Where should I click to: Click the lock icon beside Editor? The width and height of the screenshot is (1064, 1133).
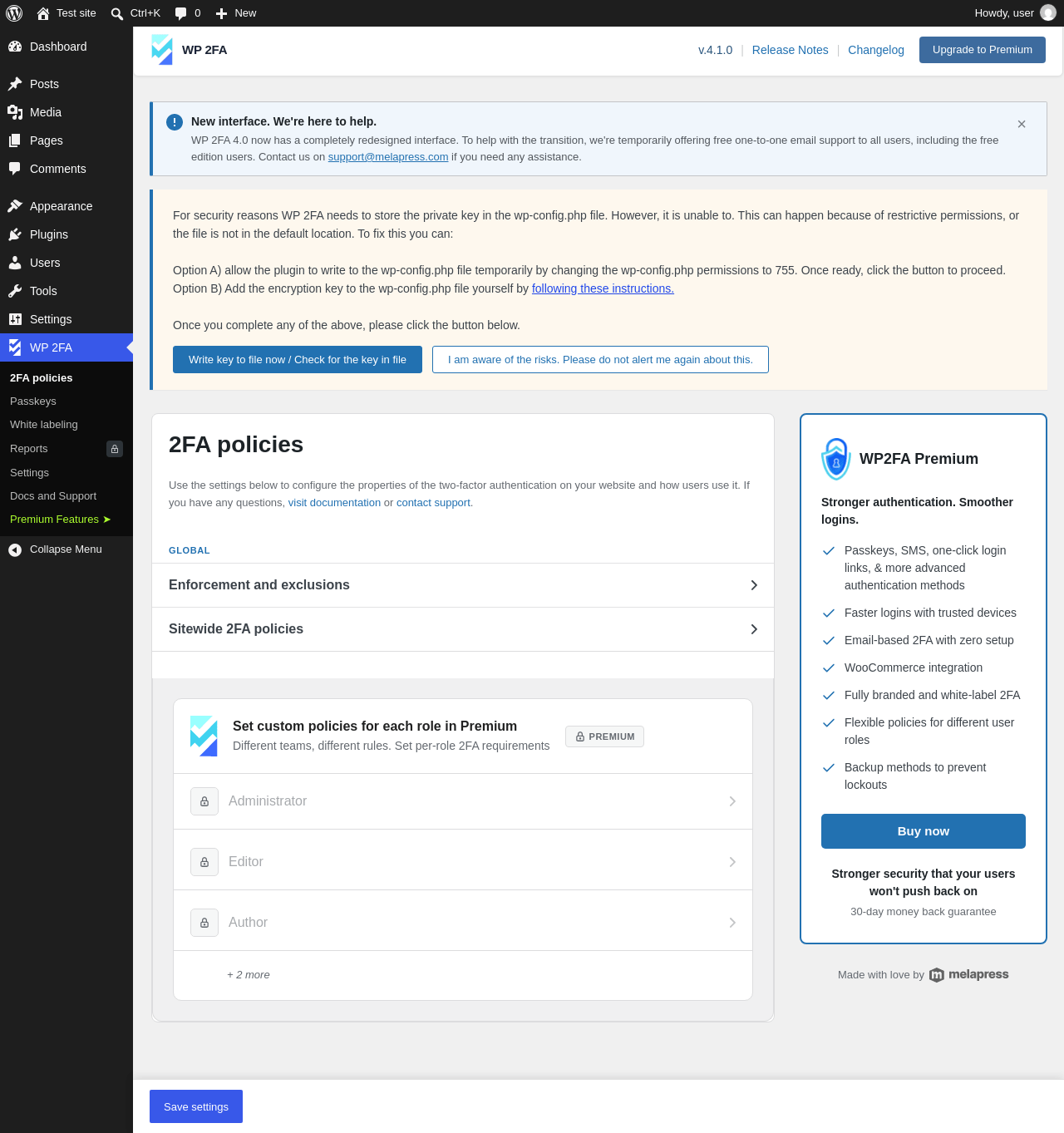[204, 862]
